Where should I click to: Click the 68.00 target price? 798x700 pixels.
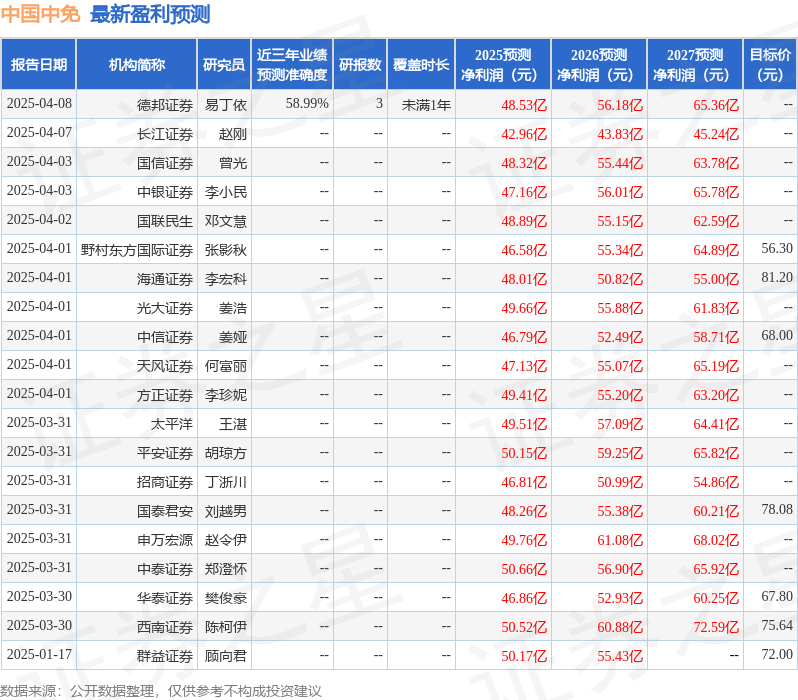click(x=777, y=335)
